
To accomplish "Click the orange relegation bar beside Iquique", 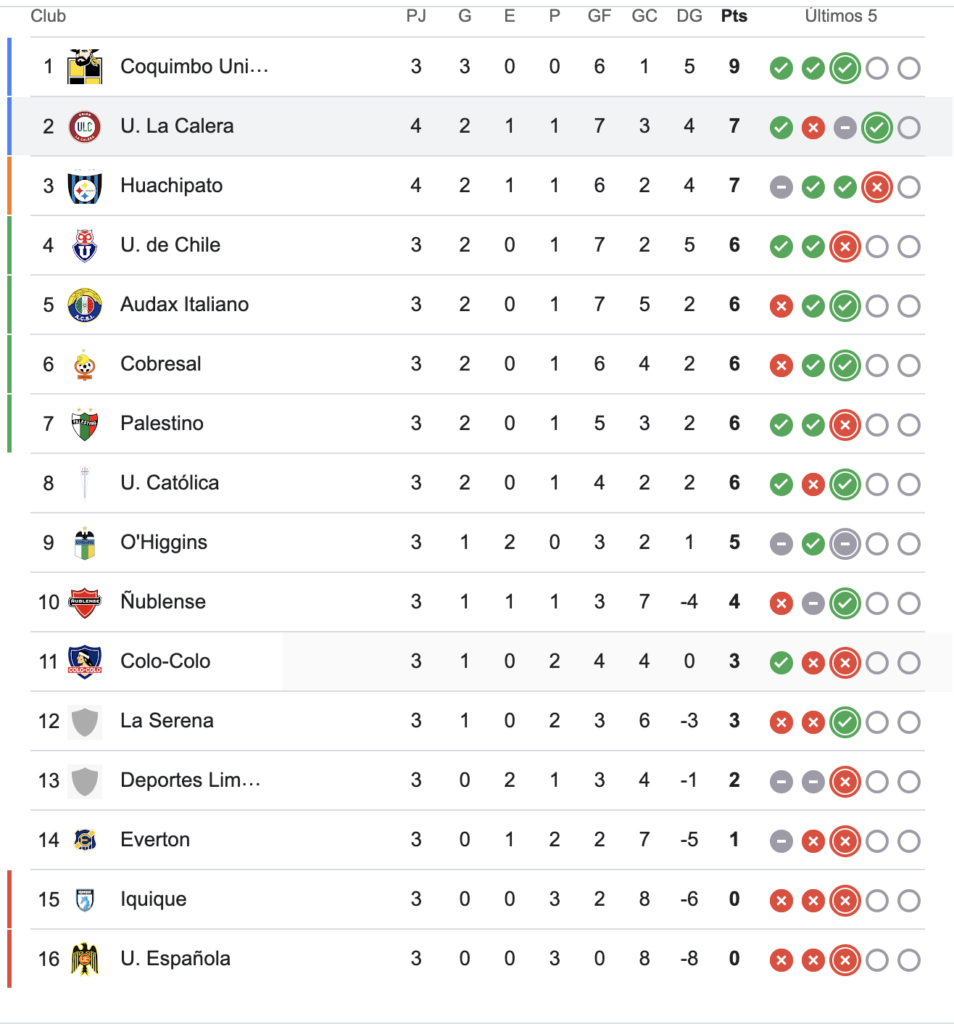I will coord(9,899).
